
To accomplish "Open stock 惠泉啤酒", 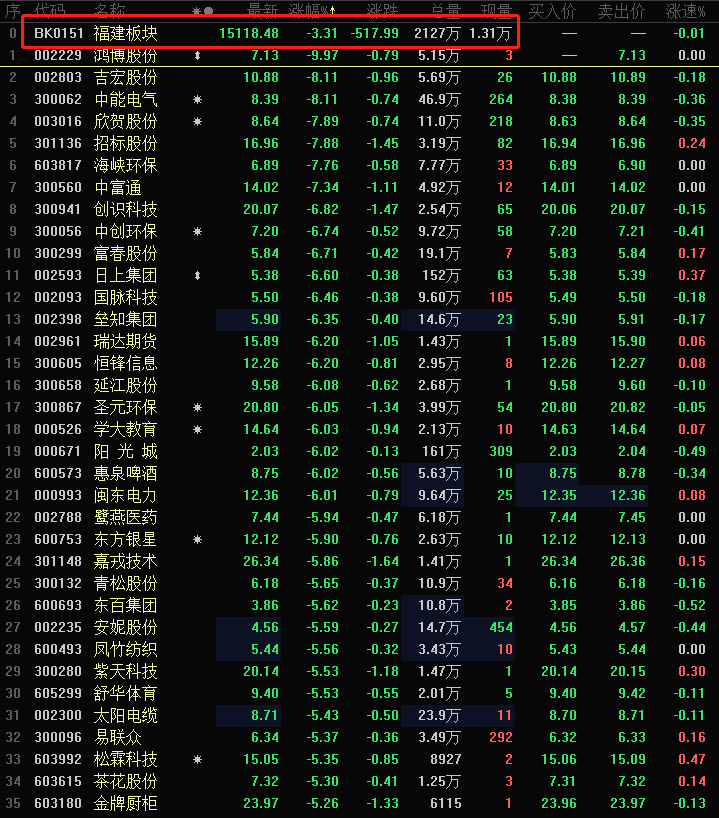I will click(125, 473).
